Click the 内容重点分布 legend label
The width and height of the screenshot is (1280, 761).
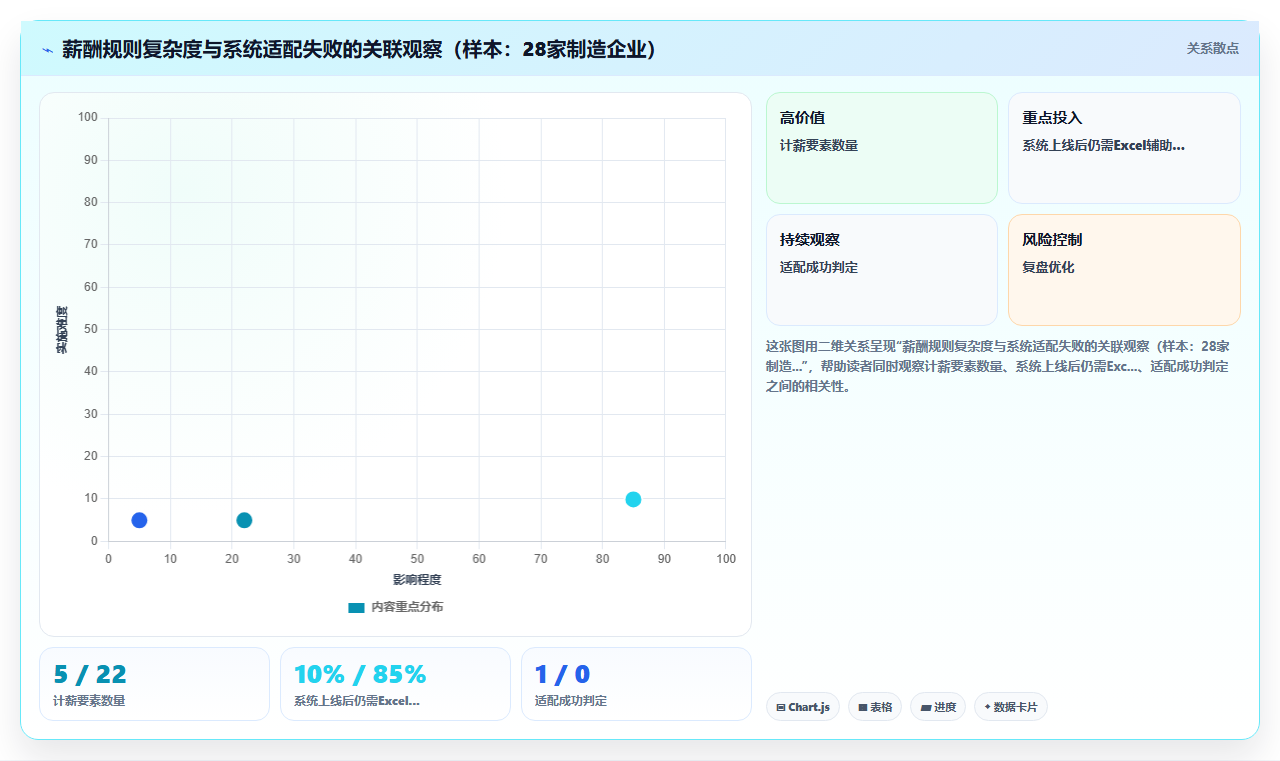(407, 607)
